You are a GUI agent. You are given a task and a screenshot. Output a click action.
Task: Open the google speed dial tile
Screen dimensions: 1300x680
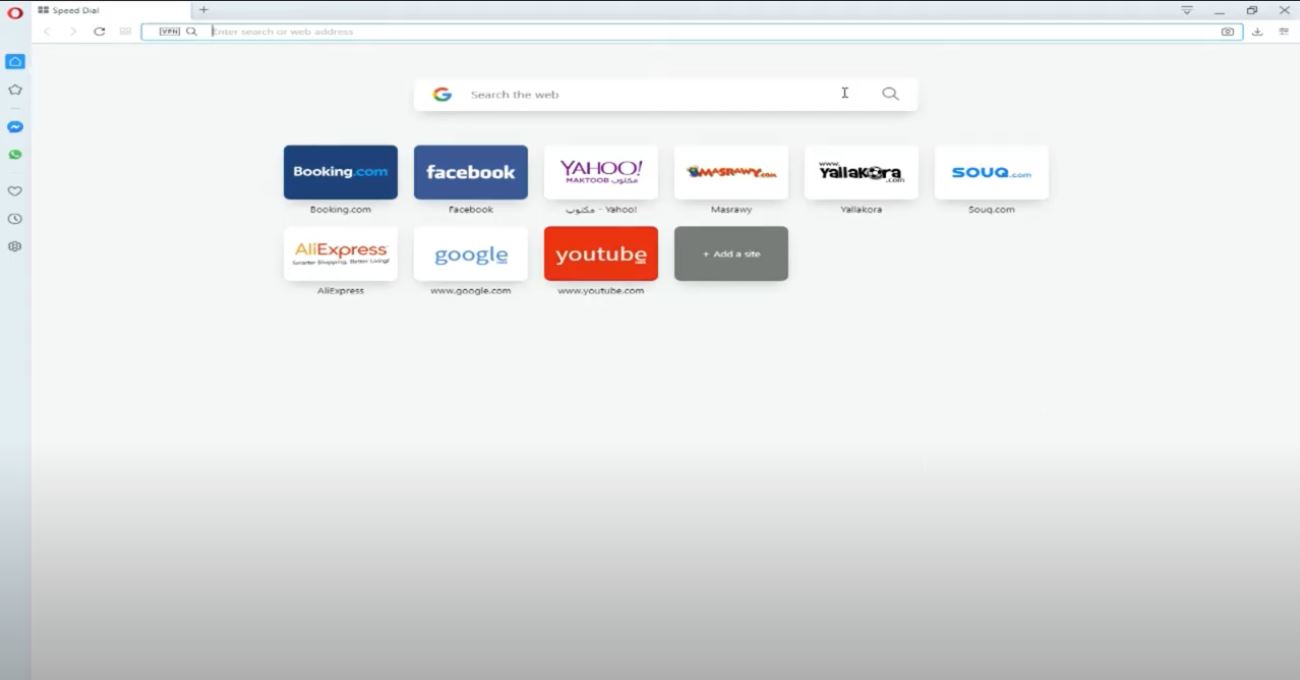tap(471, 254)
